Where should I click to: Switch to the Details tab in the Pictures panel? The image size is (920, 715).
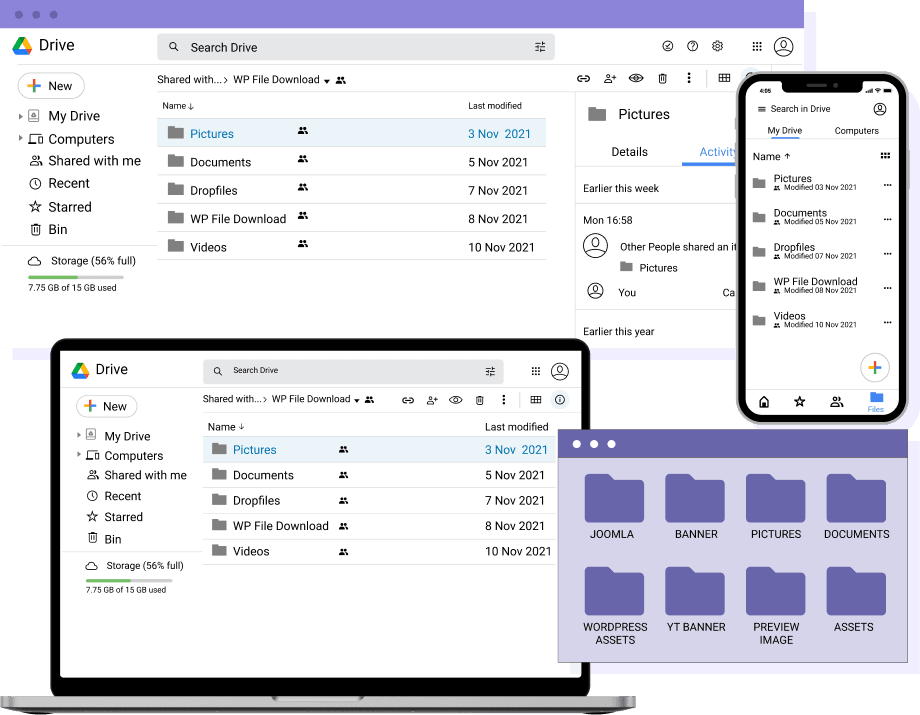coord(629,152)
